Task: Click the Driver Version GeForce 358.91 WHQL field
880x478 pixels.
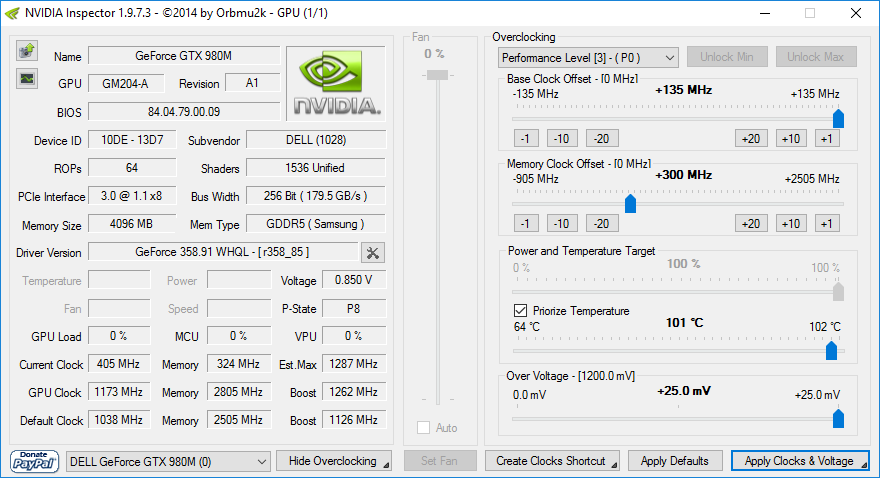Action: [x=223, y=252]
